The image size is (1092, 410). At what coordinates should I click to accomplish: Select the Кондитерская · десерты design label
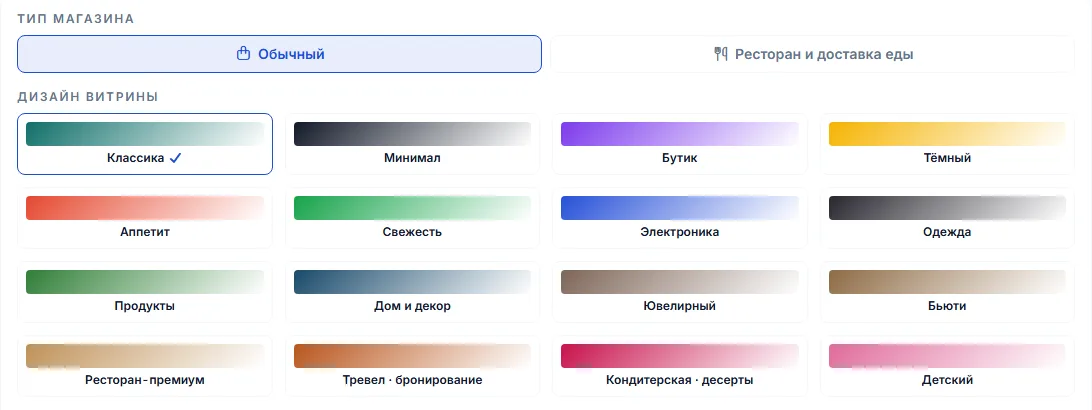pos(680,380)
